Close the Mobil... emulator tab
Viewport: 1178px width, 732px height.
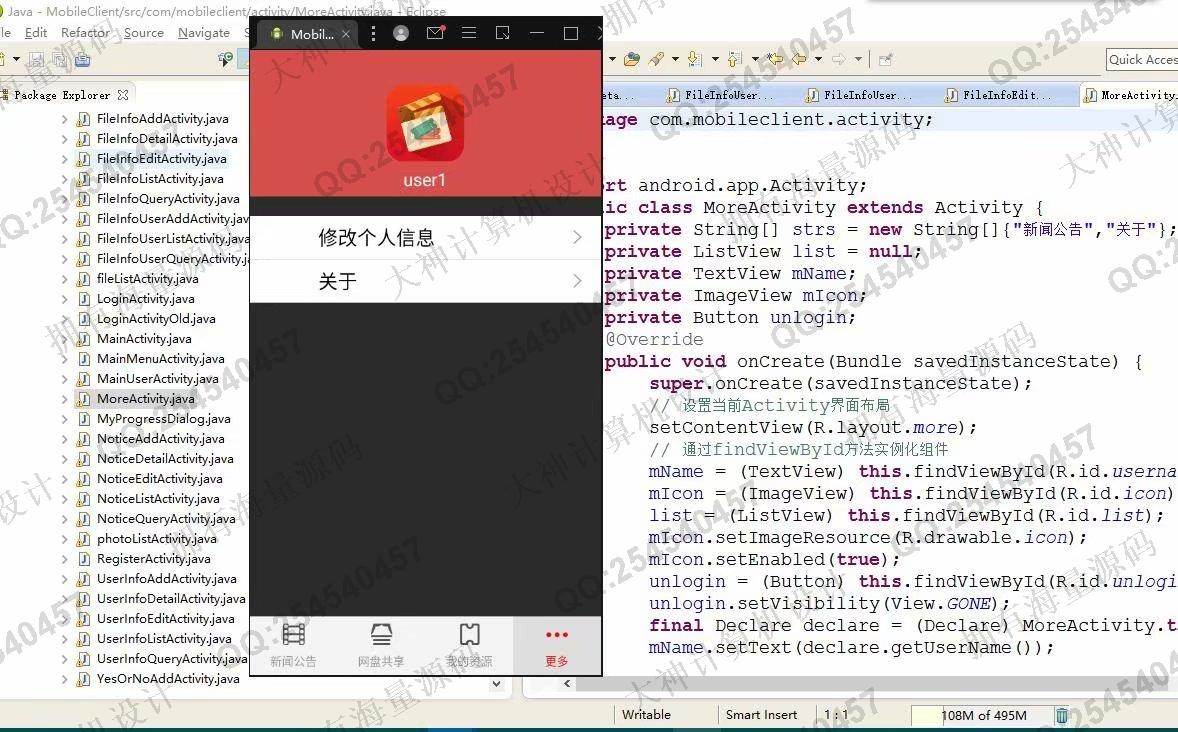346,34
